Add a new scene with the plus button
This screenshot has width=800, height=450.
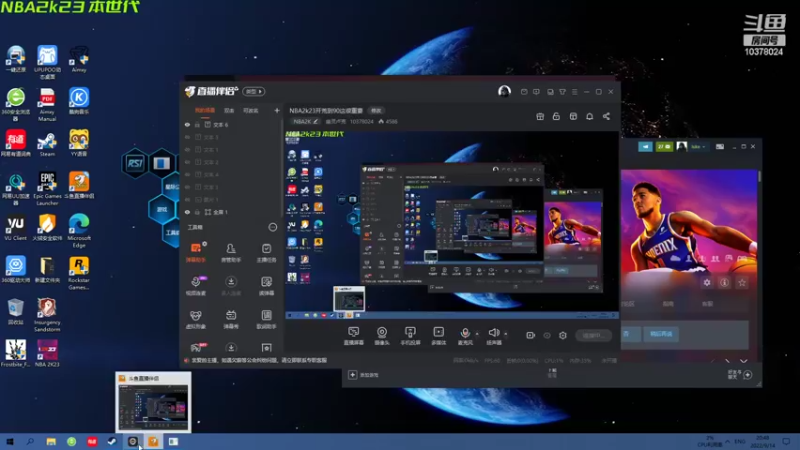pos(277,110)
